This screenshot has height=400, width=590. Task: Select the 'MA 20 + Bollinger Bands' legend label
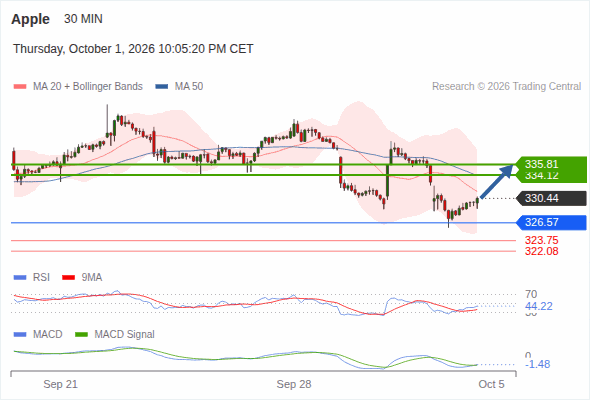tap(88, 87)
